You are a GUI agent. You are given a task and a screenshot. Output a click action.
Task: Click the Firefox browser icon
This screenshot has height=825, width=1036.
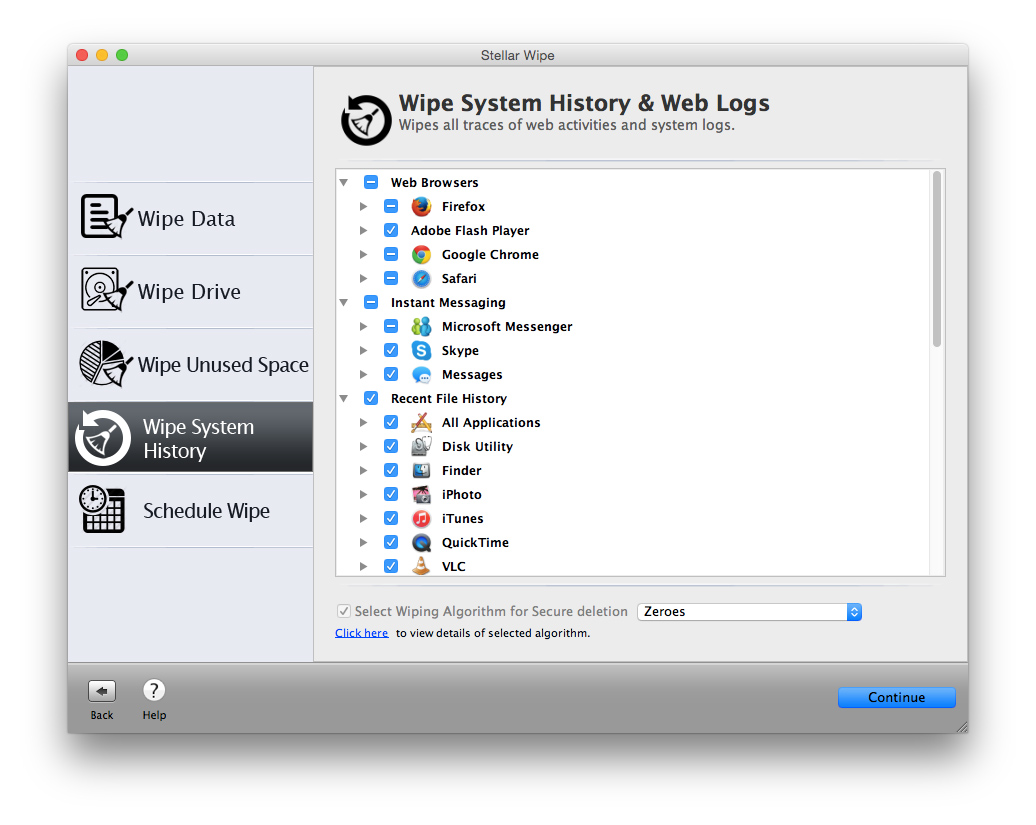click(421, 207)
